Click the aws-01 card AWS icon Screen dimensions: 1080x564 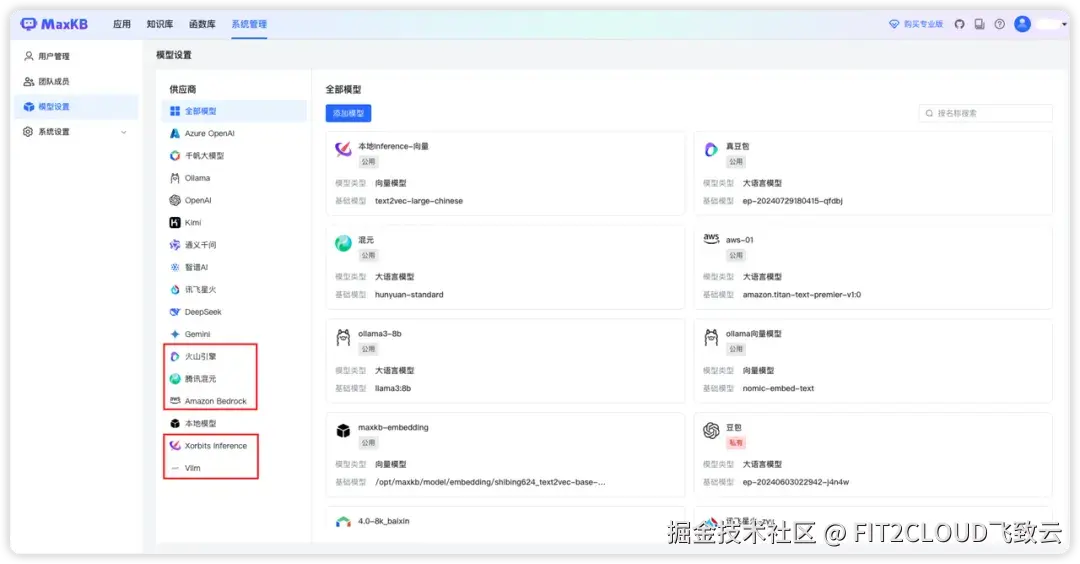tap(711, 238)
